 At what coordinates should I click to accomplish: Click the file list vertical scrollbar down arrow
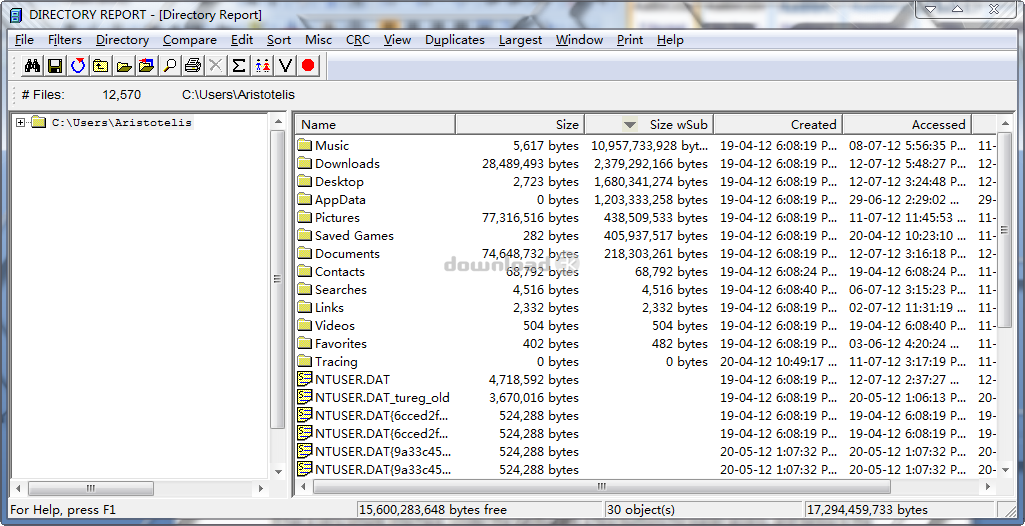pos(1006,469)
